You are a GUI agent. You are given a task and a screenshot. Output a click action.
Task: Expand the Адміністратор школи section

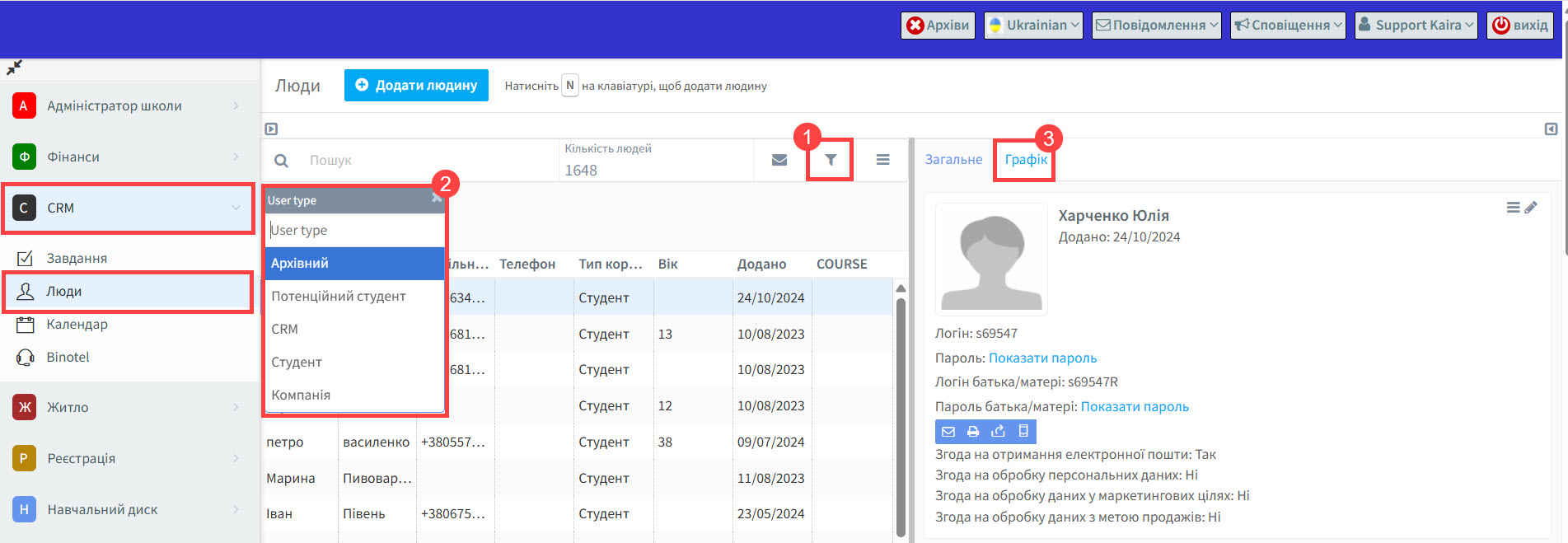click(x=236, y=105)
